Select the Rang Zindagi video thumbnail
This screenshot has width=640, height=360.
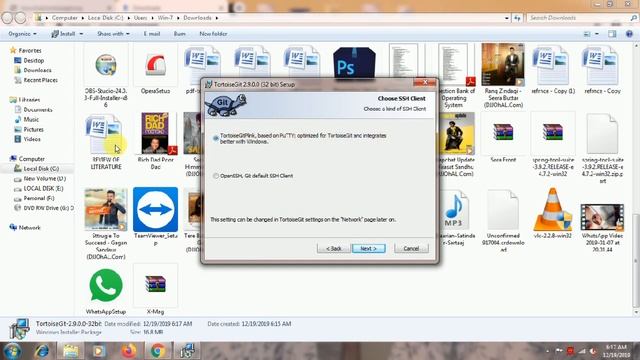503,64
